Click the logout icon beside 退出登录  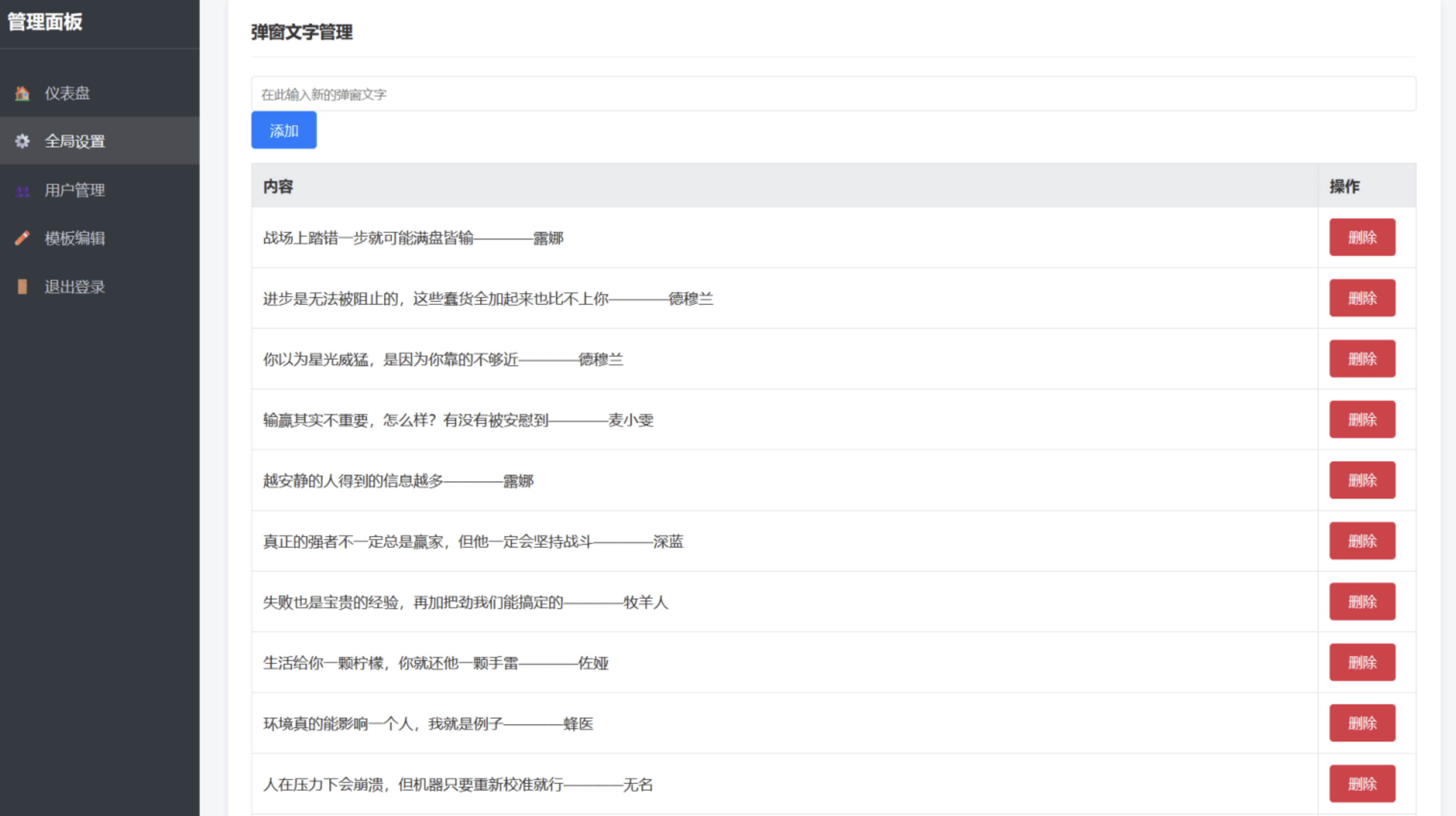click(x=22, y=287)
